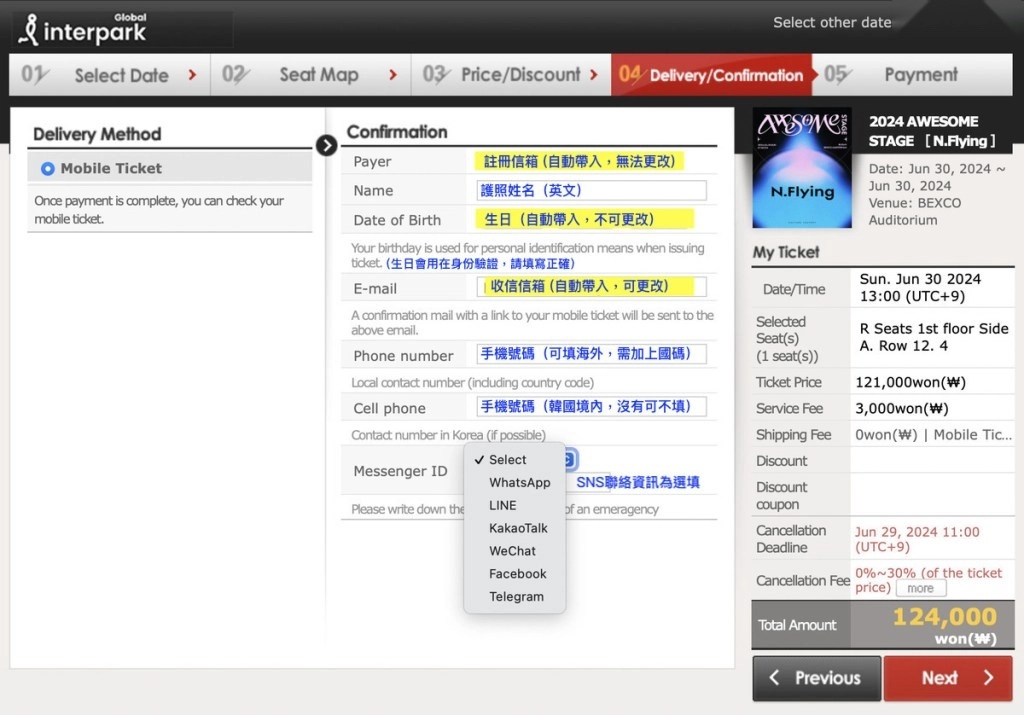
Task: Click the Interpark Global logo
Action: 83,29
